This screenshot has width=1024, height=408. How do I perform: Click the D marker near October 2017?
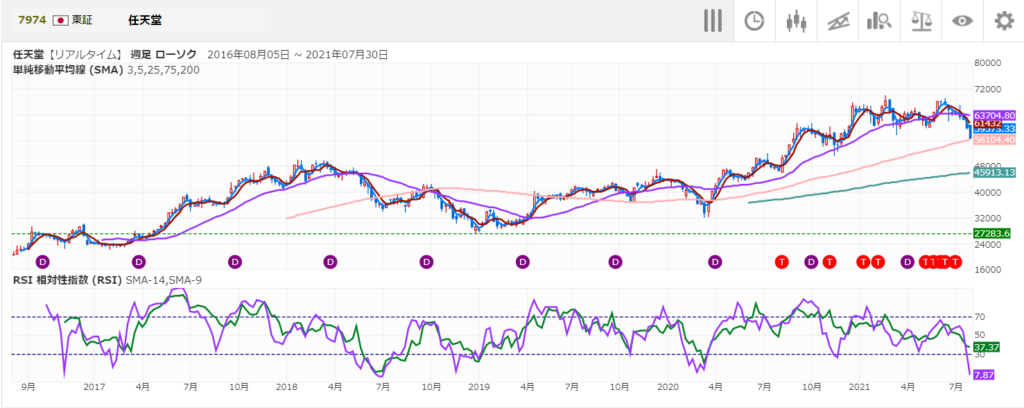point(235,262)
